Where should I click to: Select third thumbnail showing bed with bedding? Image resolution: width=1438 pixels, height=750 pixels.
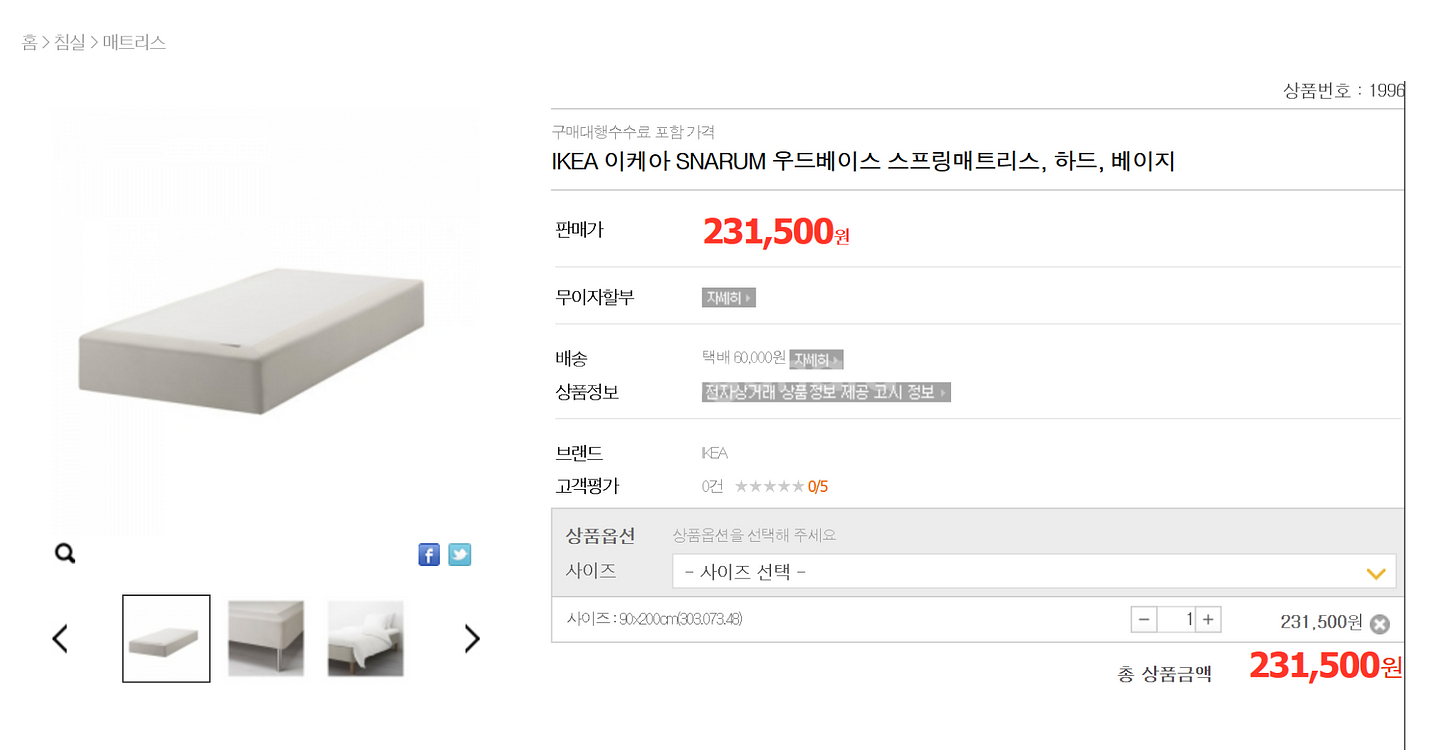point(365,638)
